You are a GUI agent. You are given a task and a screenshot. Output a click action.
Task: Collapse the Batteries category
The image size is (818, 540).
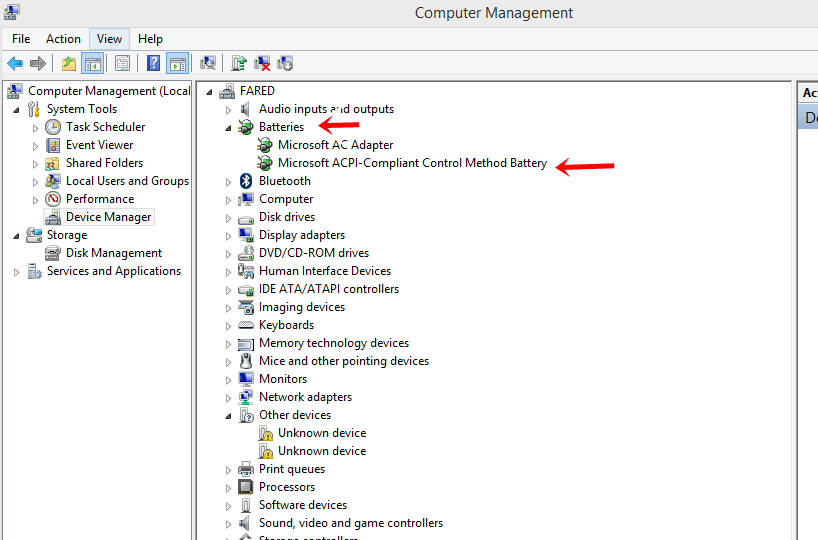[x=228, y=128]
